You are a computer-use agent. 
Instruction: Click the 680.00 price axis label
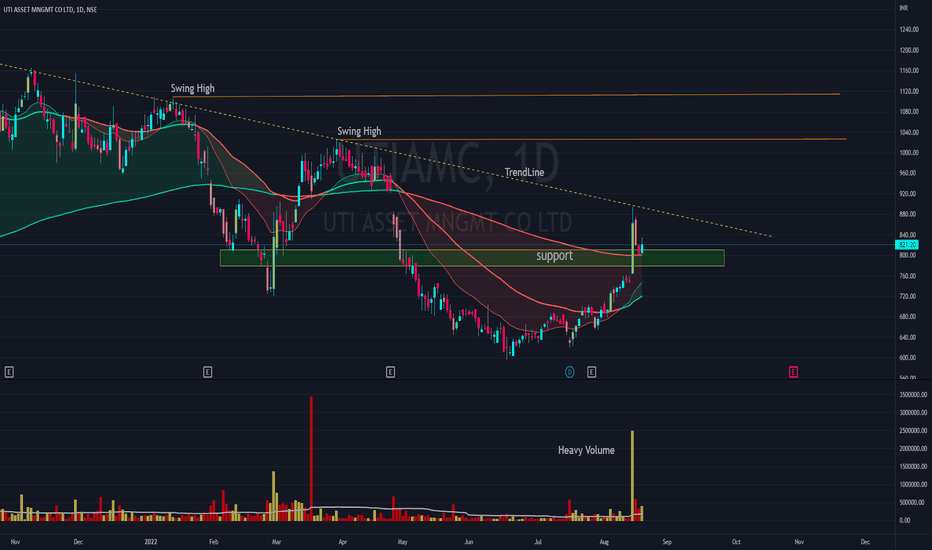[908, 317]
